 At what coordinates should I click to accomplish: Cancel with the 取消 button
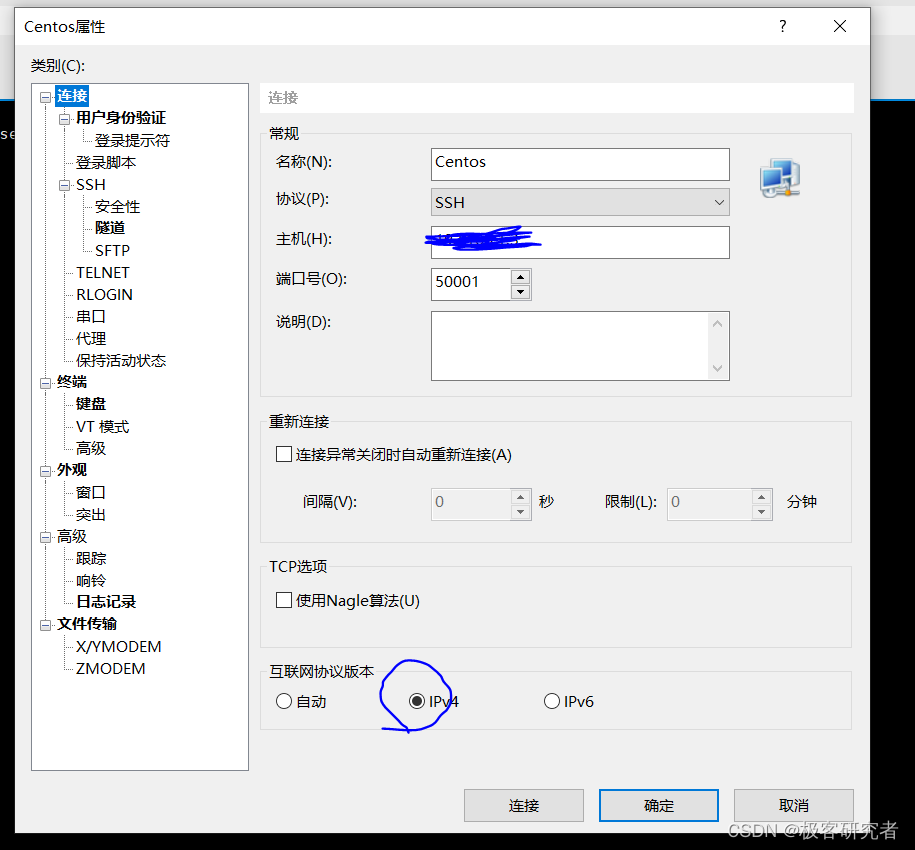[x=794, y=805]
